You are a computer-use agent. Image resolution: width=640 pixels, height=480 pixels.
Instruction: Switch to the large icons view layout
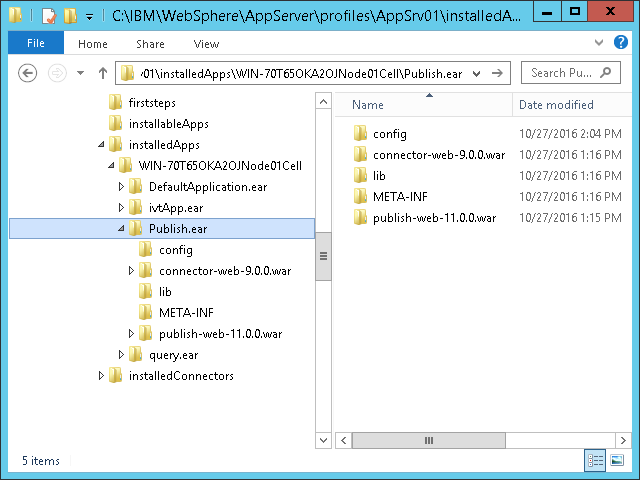[x=618, y=459]
